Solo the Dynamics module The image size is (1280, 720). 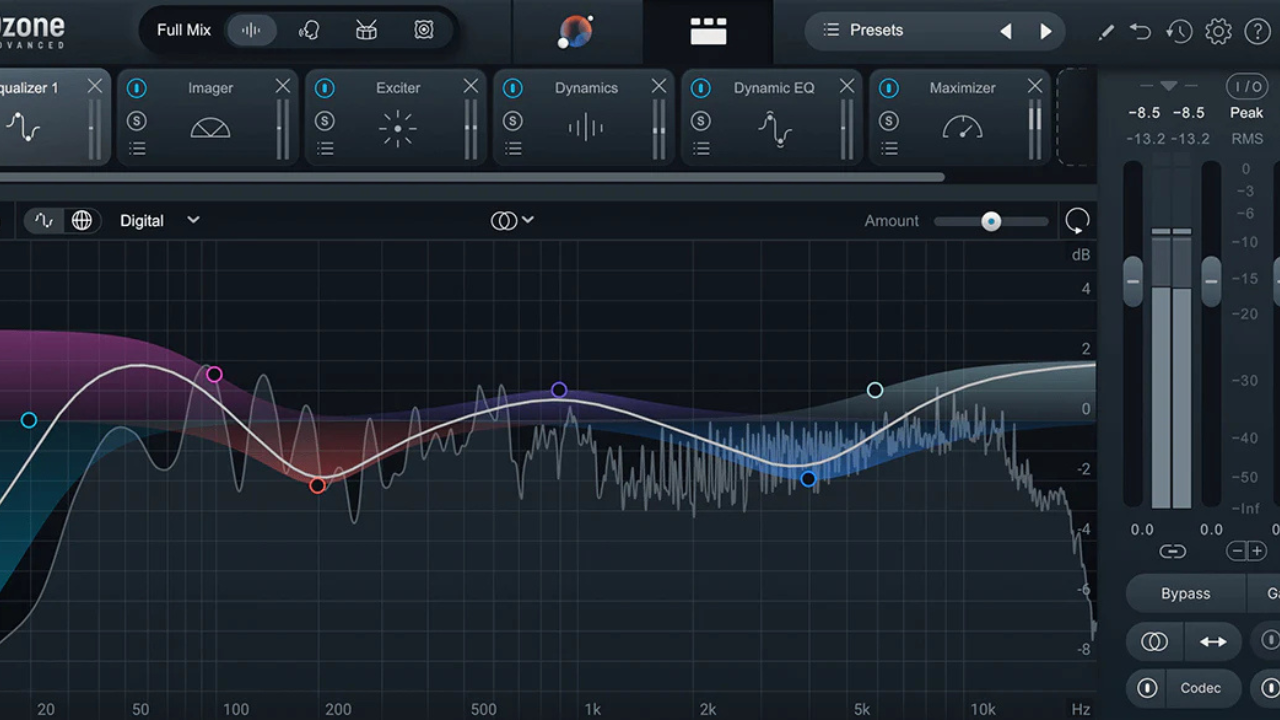tap(513, 121)
